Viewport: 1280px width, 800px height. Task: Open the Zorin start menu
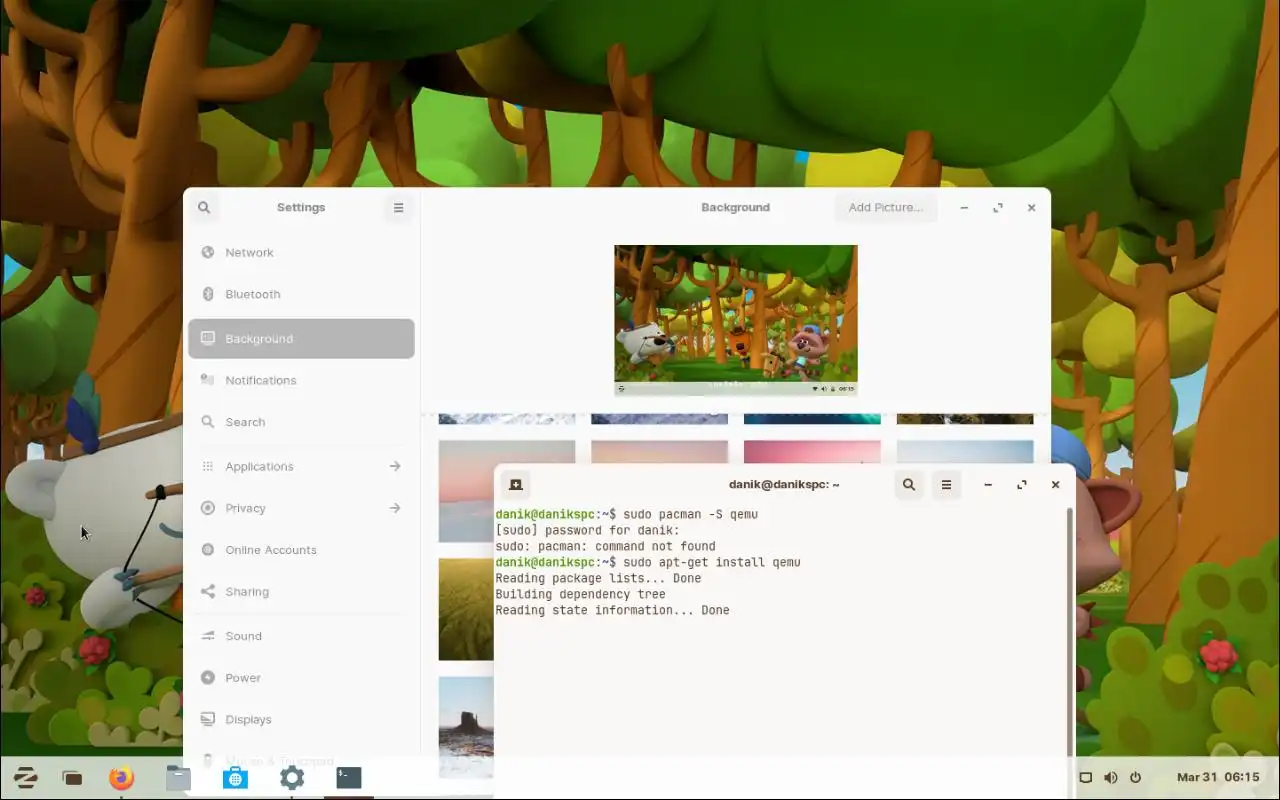[25, 778]
